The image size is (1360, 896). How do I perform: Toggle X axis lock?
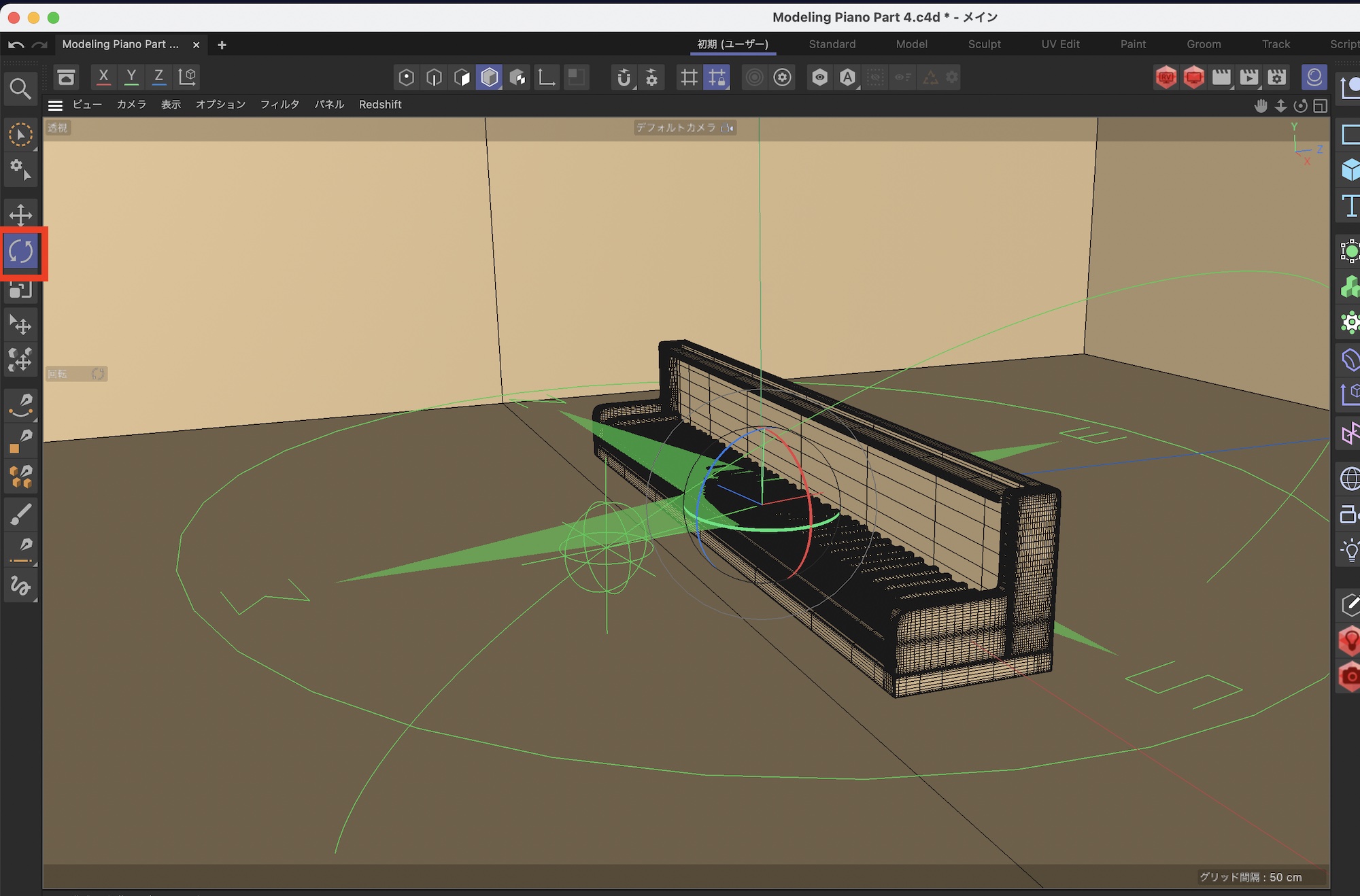103,77
